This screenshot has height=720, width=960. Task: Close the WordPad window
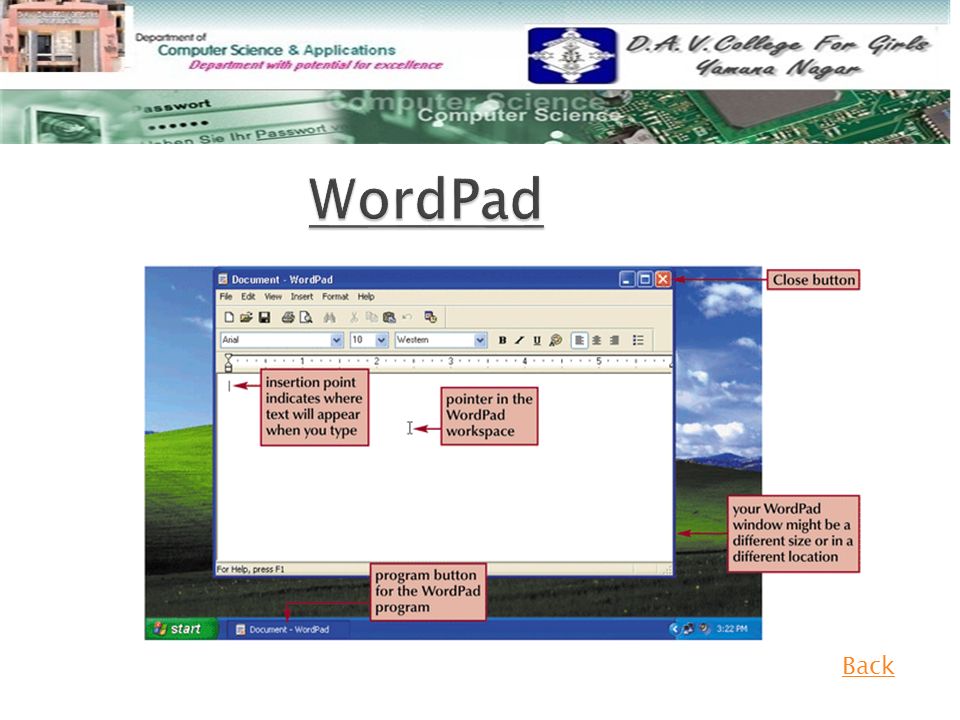tap(663, 279)
